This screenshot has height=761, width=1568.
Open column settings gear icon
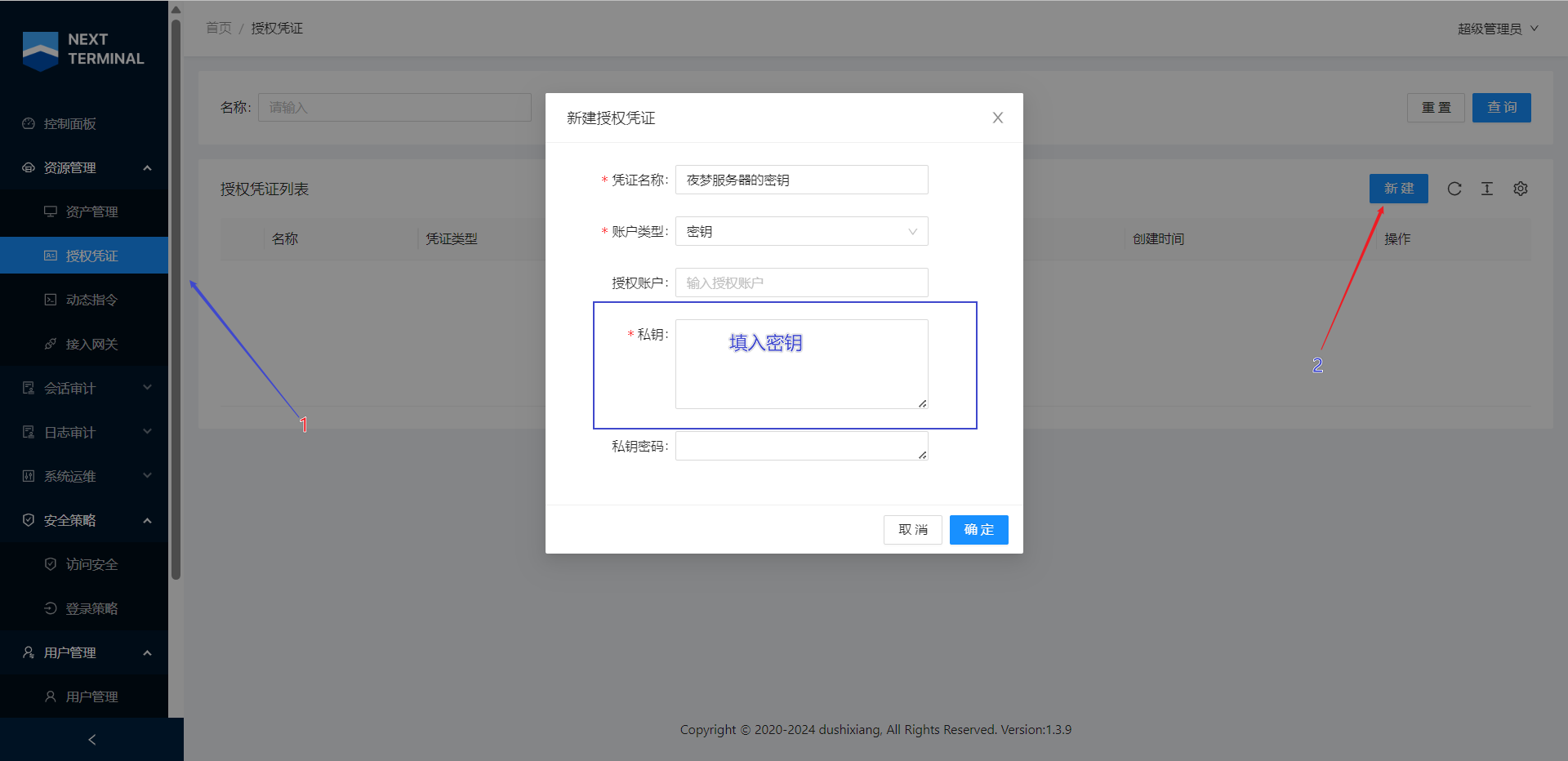[x=1520, y=189]
